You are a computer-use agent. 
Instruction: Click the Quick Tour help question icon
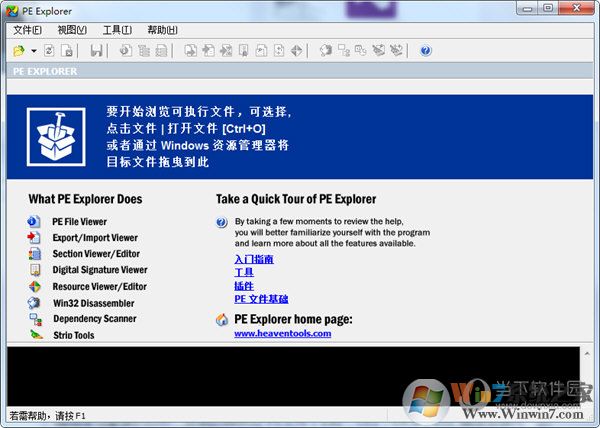click(222, 222)
